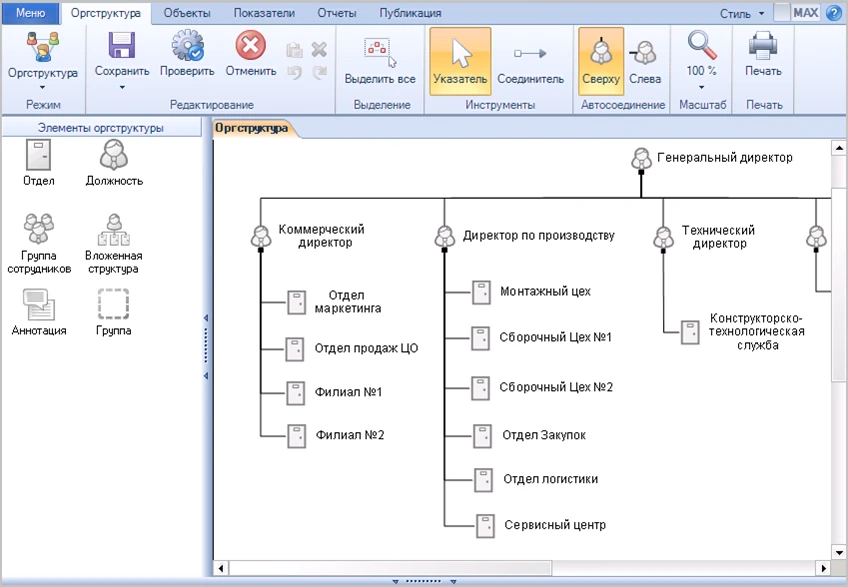The width and height of the screenshot is (848, 587).
Task: Open the Стиль style dropdown
Action: pyautogui.click(x=742, y=13)
